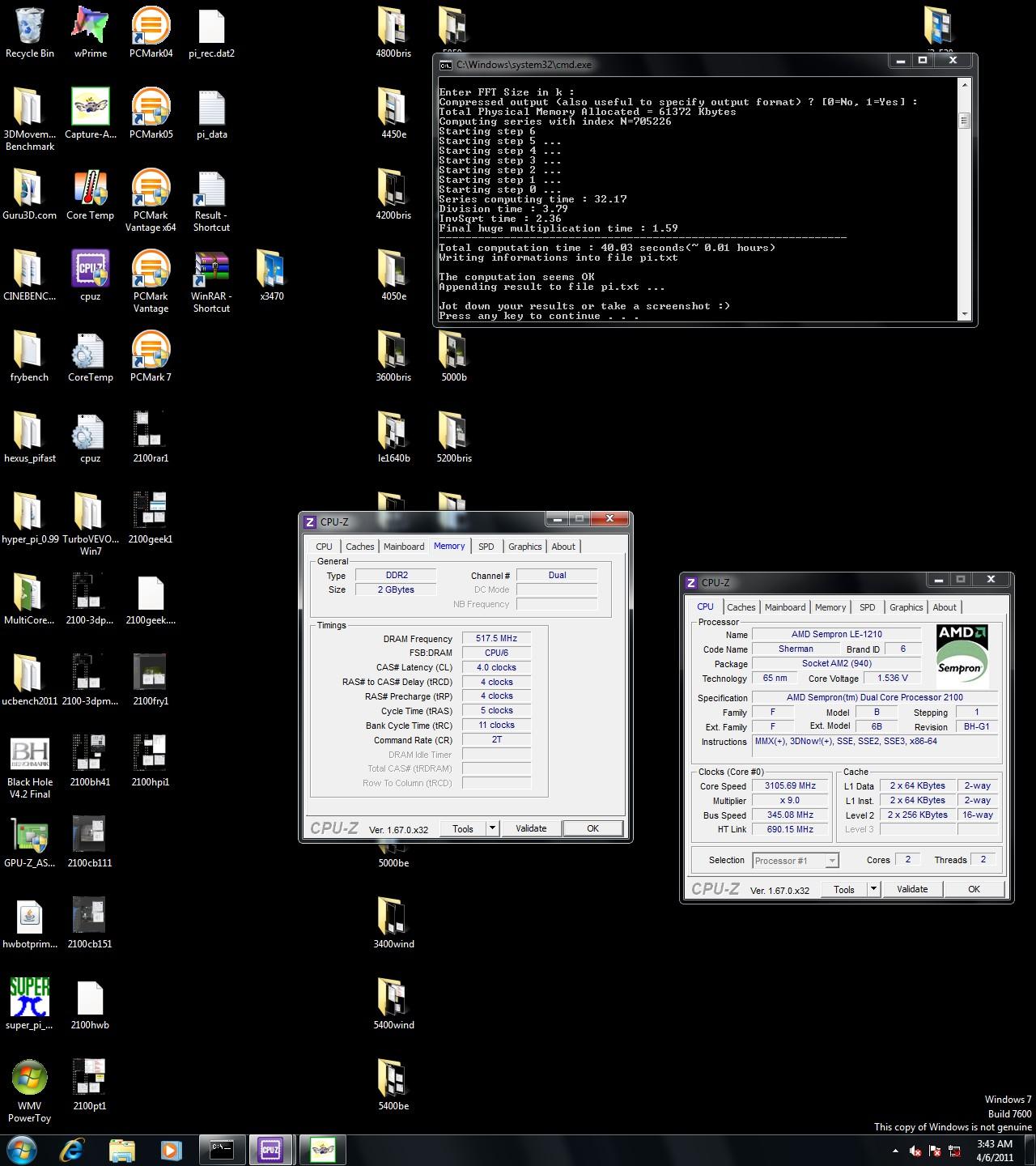The width and height of the screenshot is (1036, 1166).
Task: Launch Core Temp thermometer icon
Action: [x=90, y=194]
